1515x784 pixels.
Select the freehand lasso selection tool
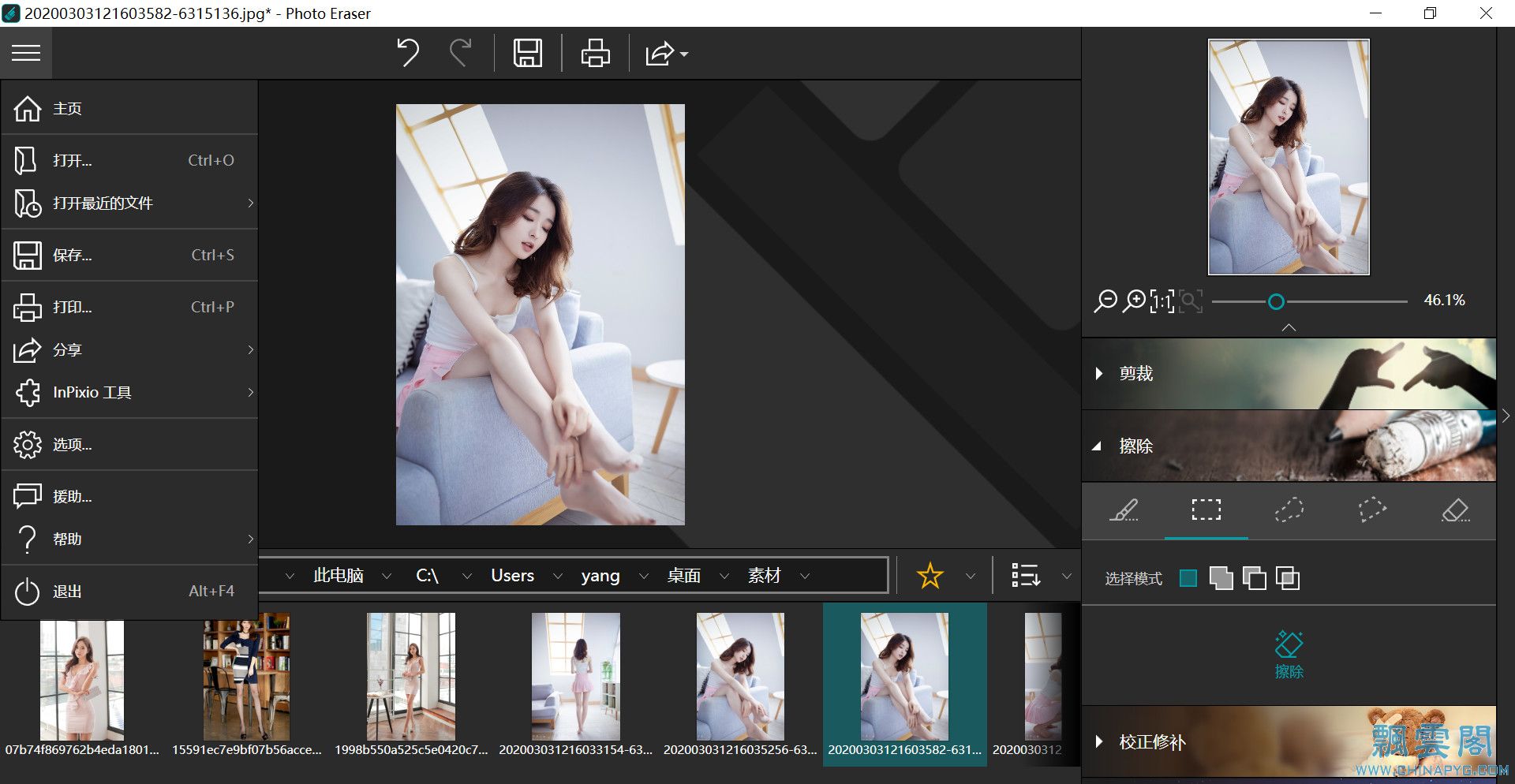(x=1289, y=510)
